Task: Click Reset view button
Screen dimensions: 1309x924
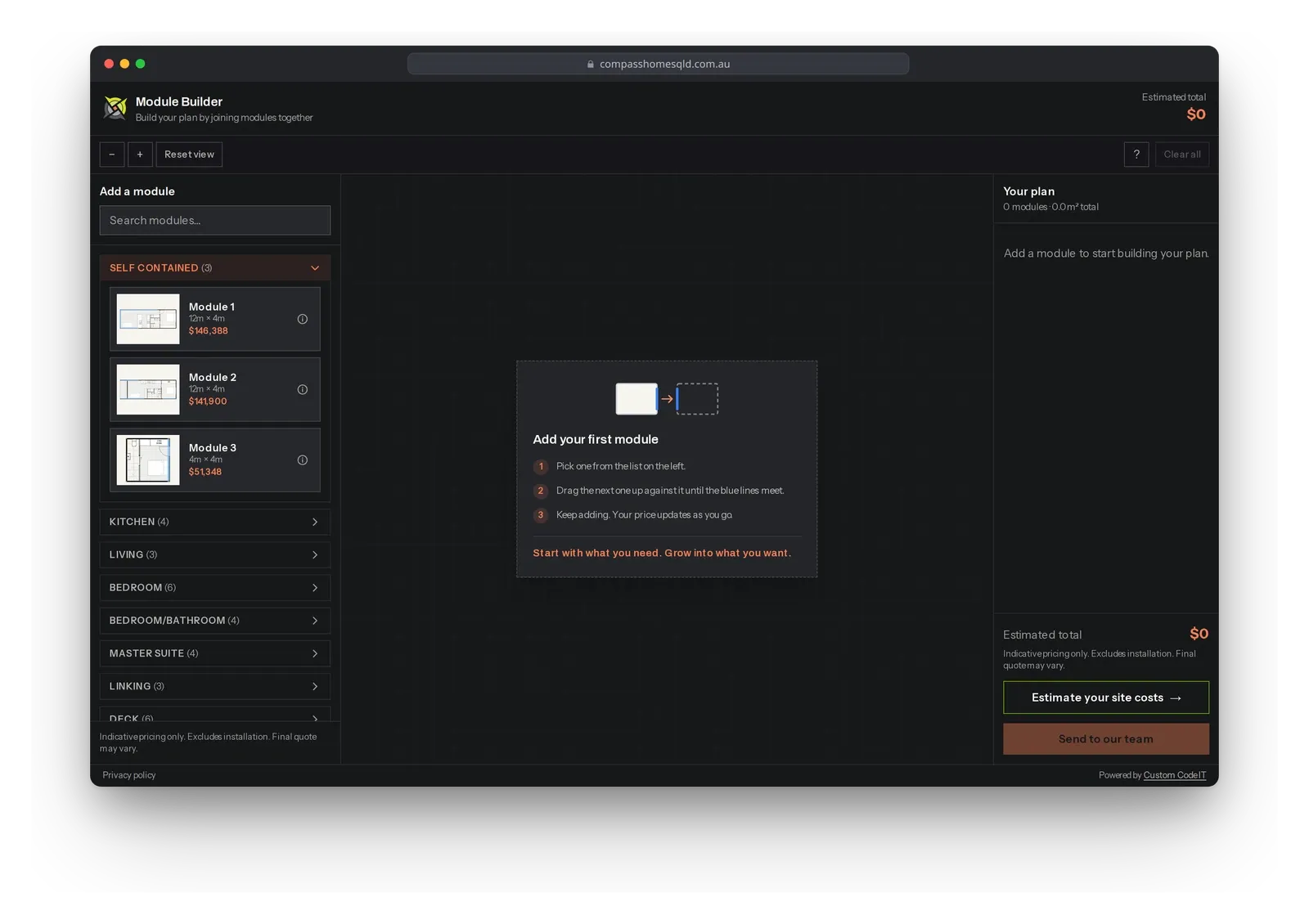Action: [x=189, y=155]
